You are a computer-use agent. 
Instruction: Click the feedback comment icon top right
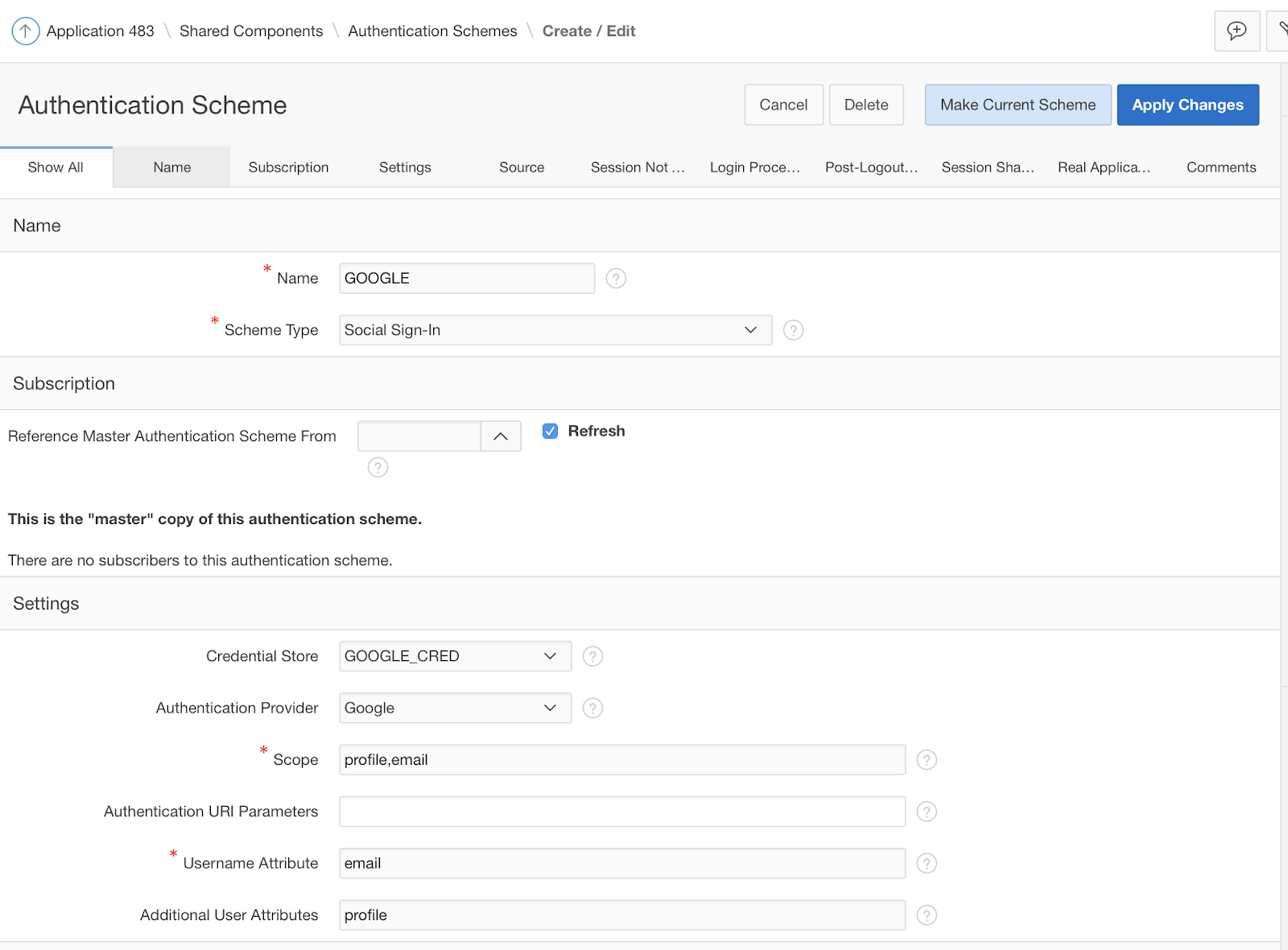point(1236,31)
